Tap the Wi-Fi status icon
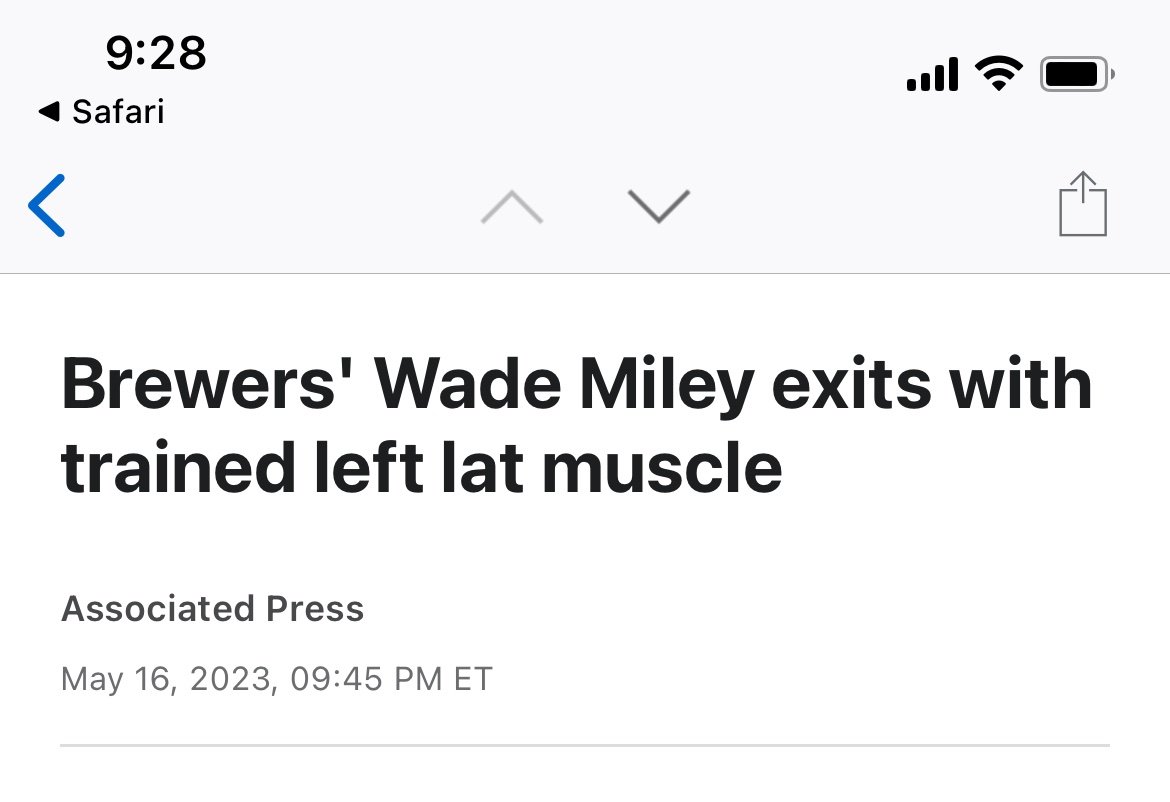The height and width of the screenshot is (802, 1170). click(999, 74)
